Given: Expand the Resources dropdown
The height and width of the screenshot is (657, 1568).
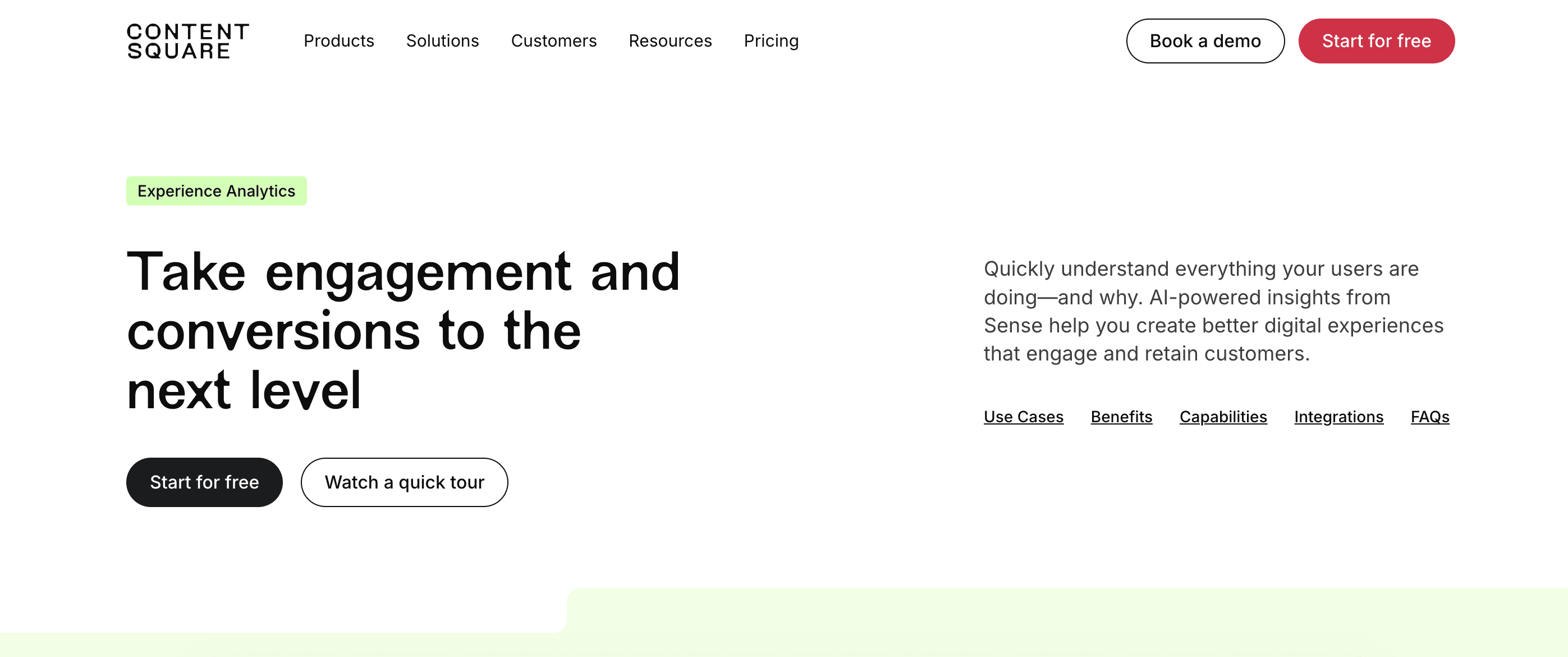Looking at the screenshot, I should click(670, 41).
